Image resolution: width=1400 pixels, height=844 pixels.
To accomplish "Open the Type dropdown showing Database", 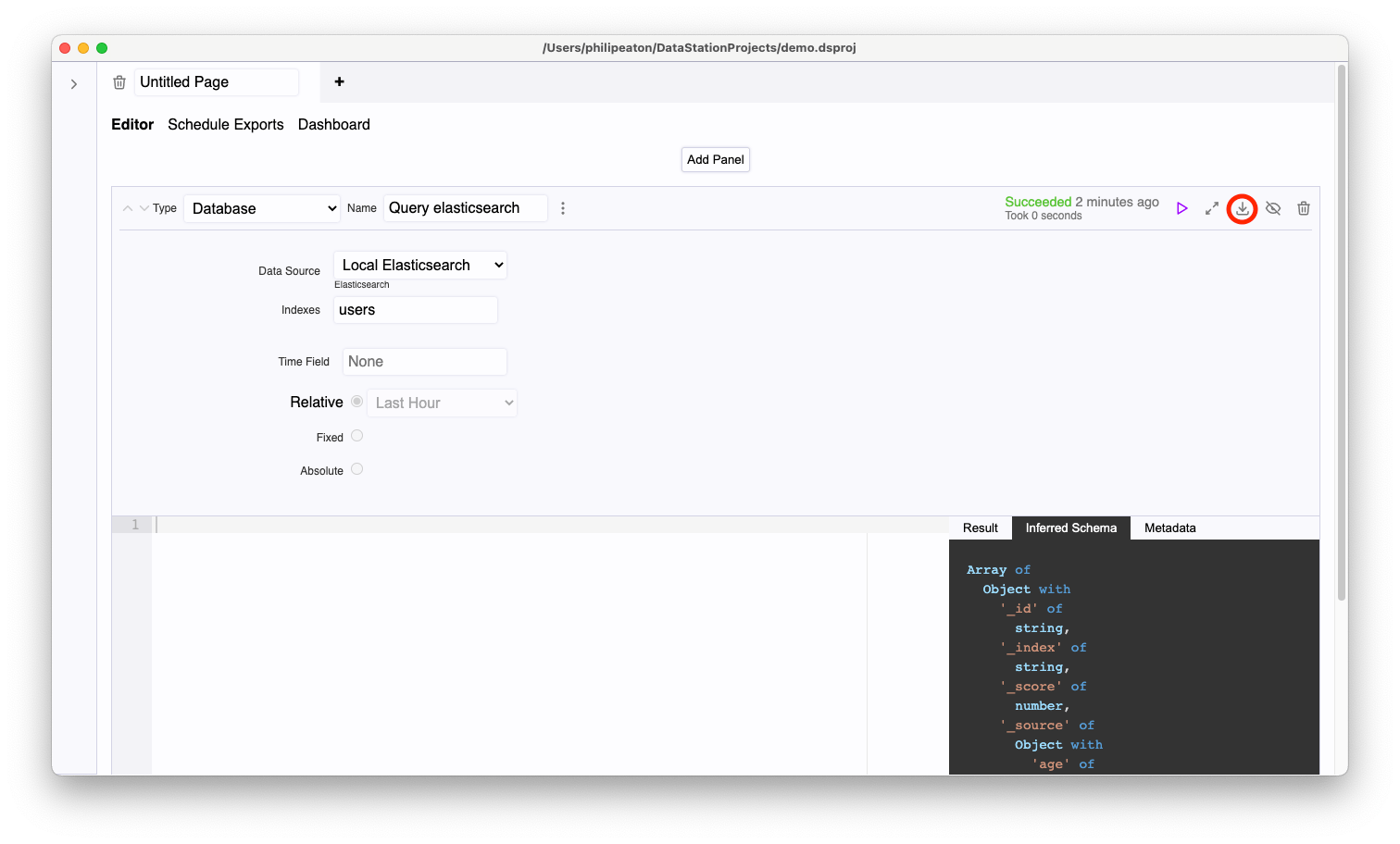I will pos(262,208).
